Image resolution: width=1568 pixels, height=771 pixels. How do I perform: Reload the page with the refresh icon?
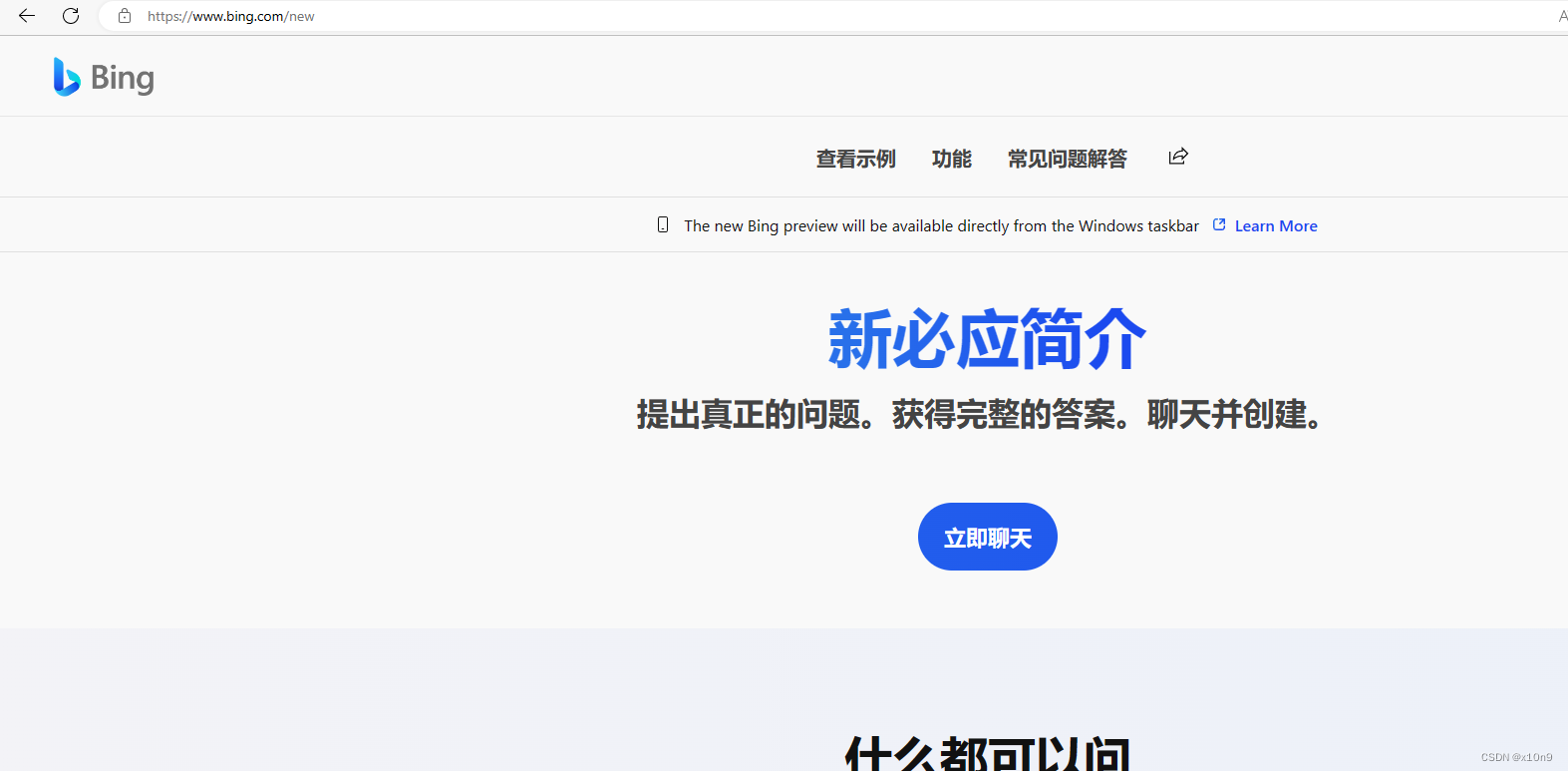point(71,16)
